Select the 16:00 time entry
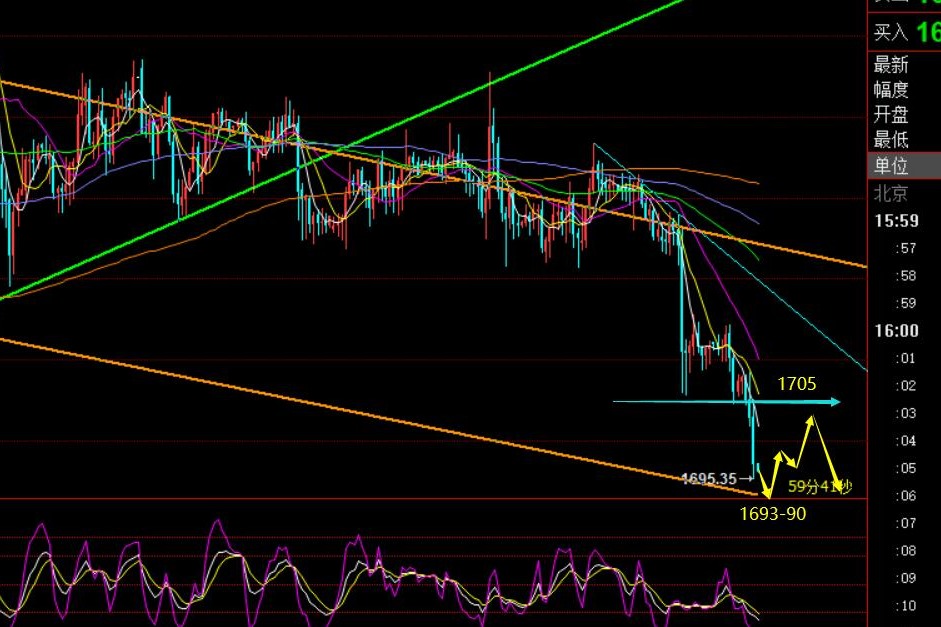Screen dimensions: 941x627 (x=897, y=331)
